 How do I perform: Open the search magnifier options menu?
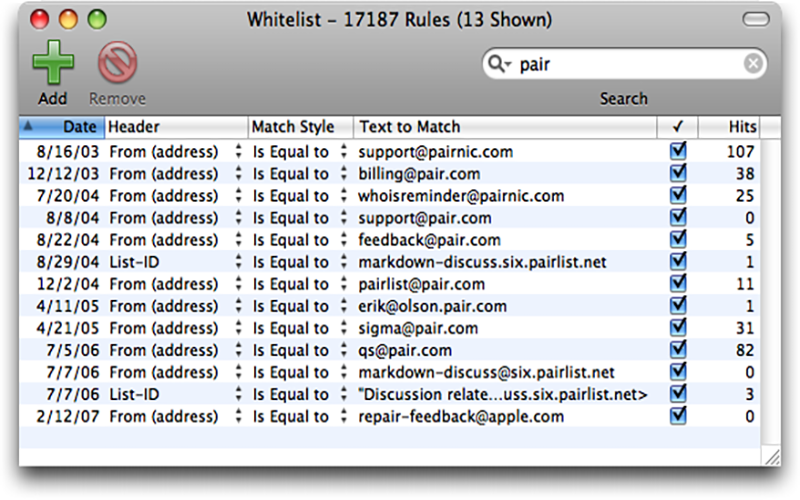(x=499, y=64)
